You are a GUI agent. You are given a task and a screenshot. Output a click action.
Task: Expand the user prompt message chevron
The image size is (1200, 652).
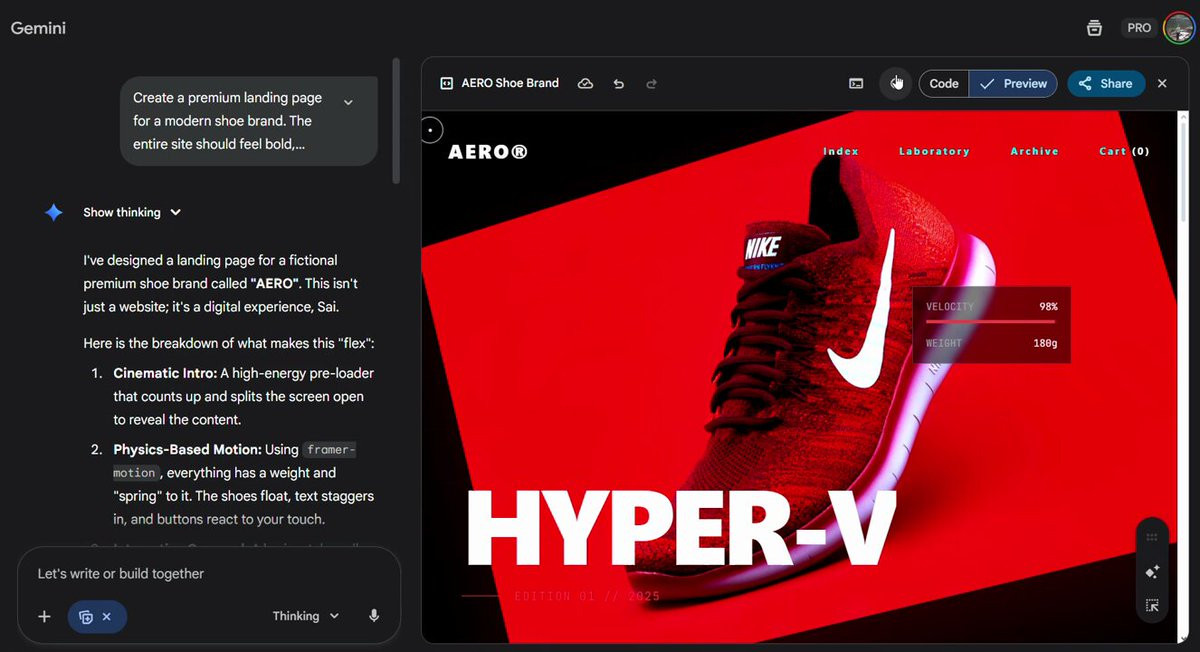(x=348, y=102)
